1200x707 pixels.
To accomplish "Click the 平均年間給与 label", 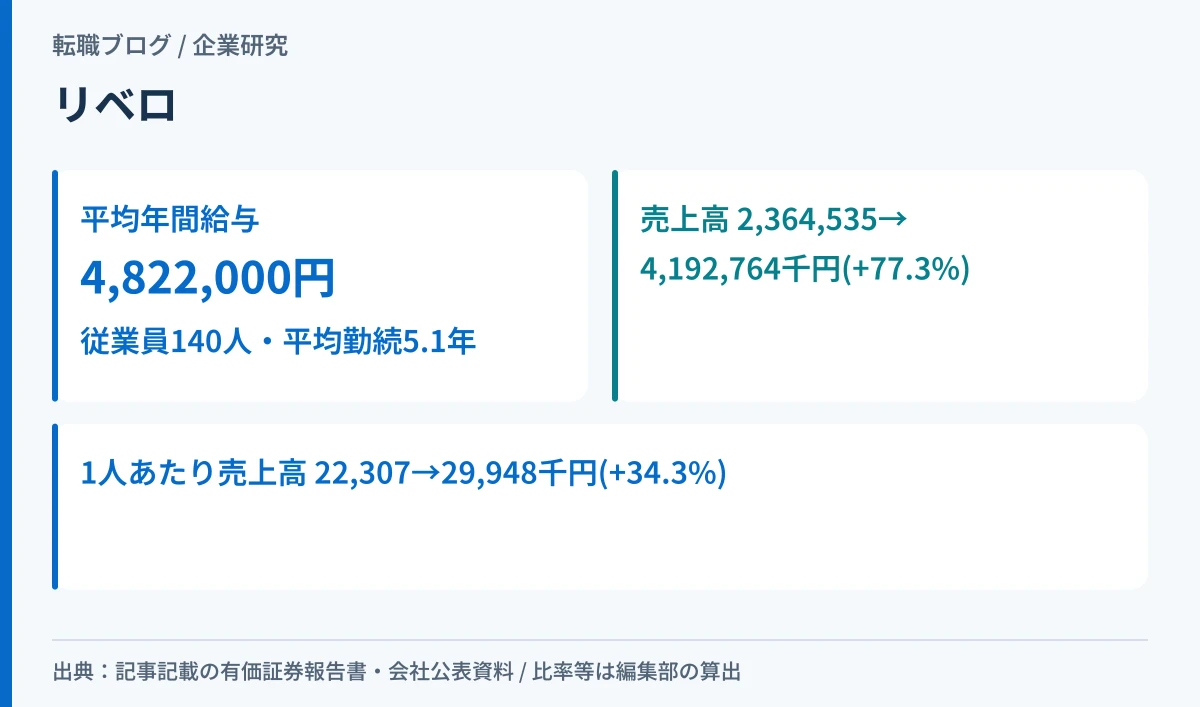I will click(x=170, y=220).
